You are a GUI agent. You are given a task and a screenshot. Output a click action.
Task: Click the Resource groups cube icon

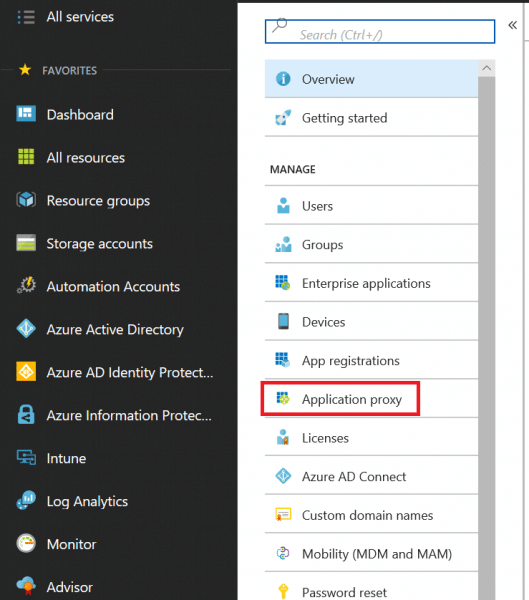coord(26,199)
